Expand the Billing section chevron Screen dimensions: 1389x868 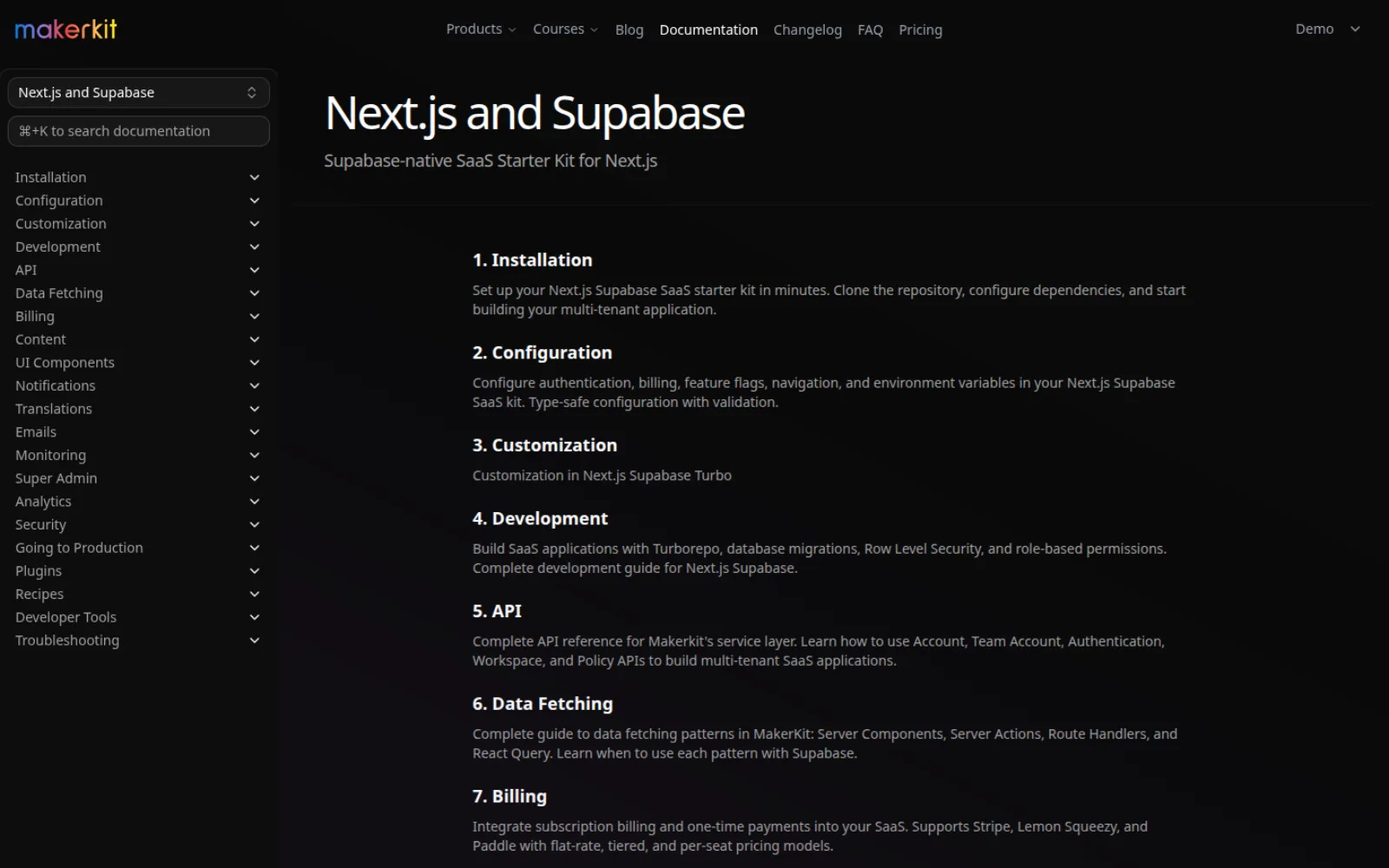(254, 316)
